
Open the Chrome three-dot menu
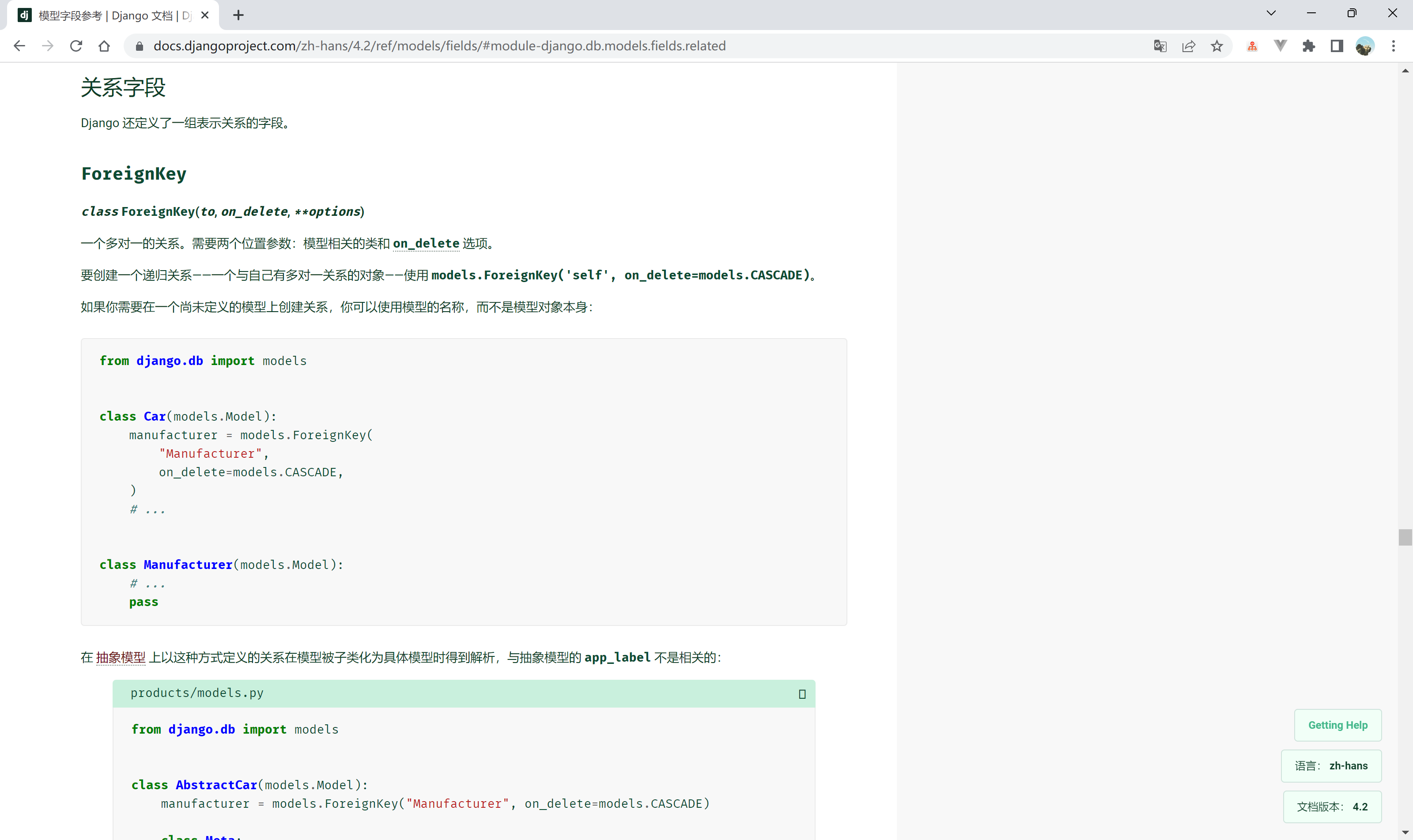(1393, 46)
